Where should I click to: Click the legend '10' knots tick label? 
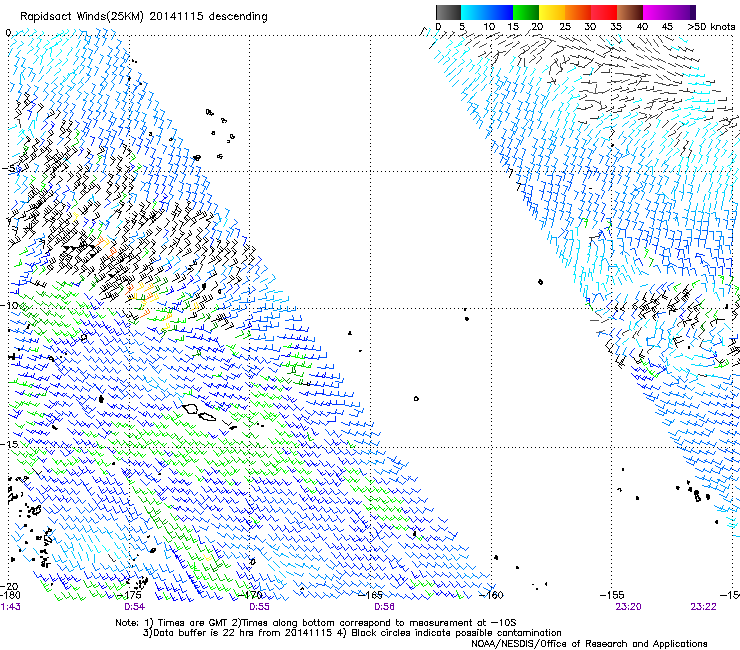pos(489,27)
